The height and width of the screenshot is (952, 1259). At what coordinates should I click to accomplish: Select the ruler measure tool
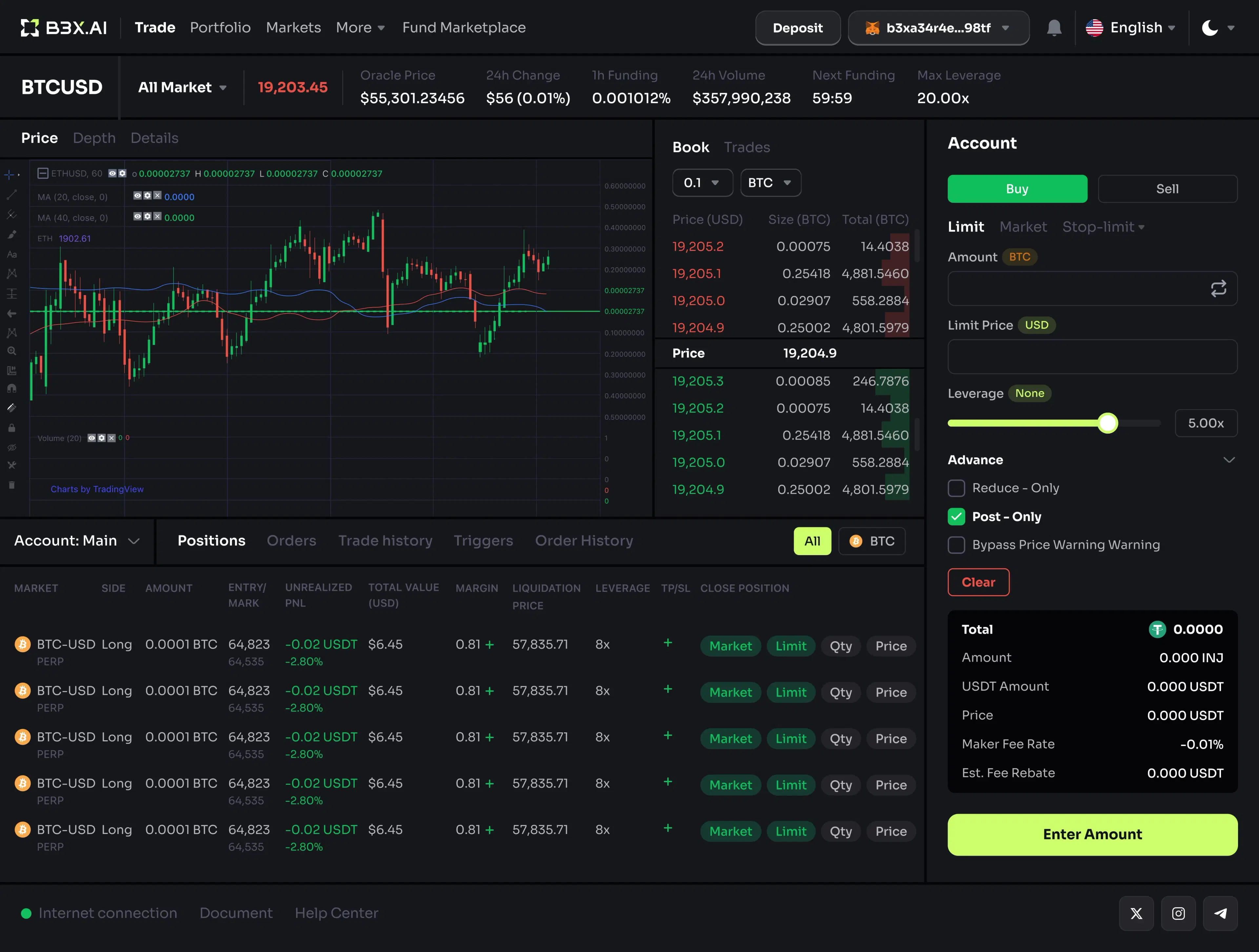[11, 370]
